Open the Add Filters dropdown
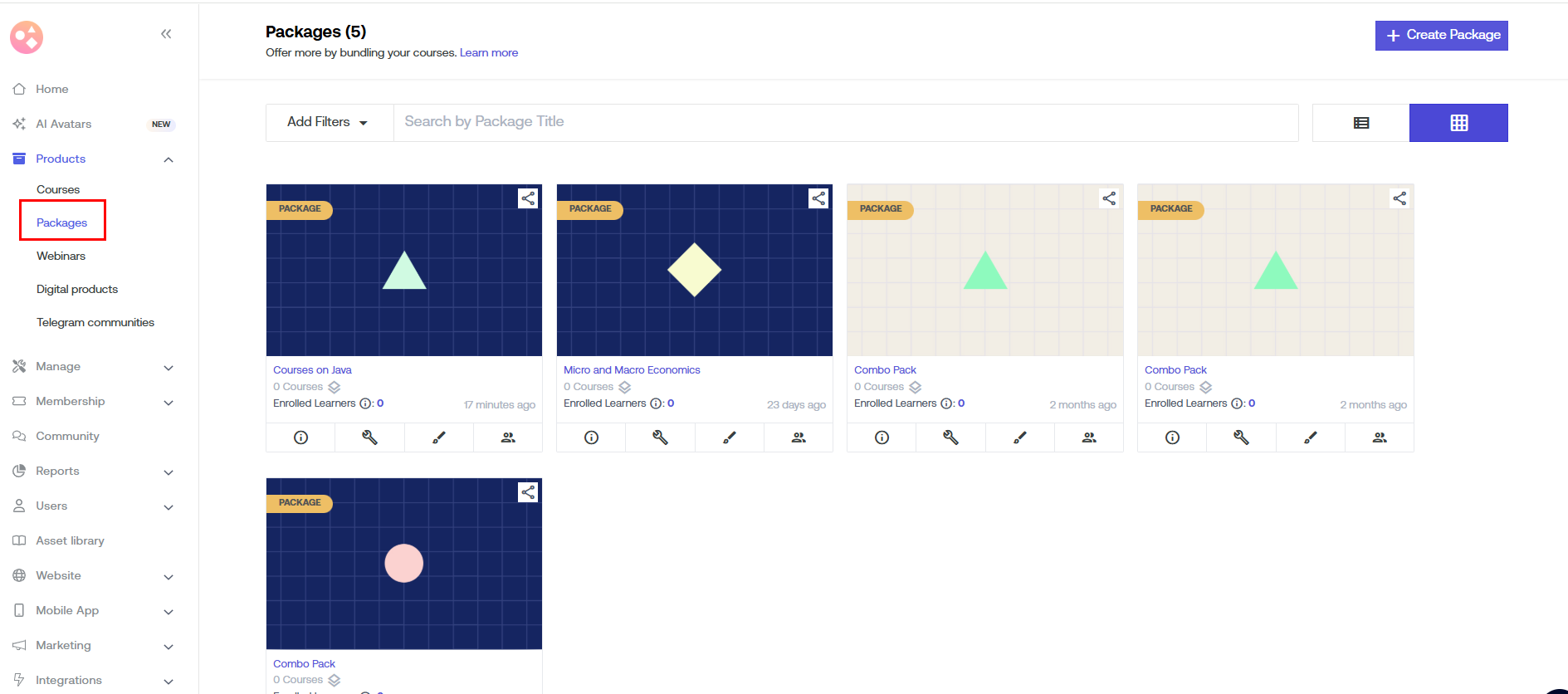Screen dimensions: 1568x694 click(x=329, y=122)
